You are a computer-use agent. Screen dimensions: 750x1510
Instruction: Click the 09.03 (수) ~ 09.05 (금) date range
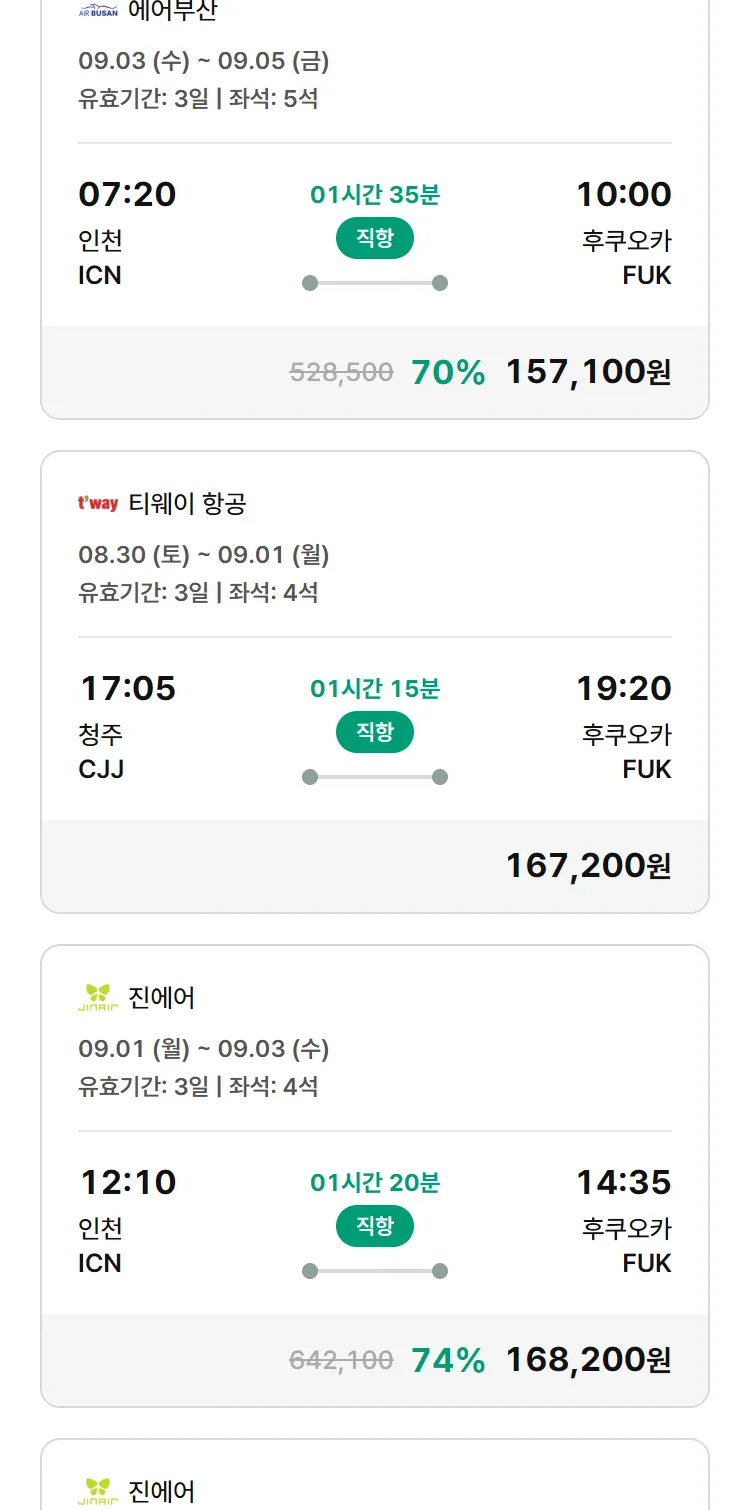click(204, 61)
